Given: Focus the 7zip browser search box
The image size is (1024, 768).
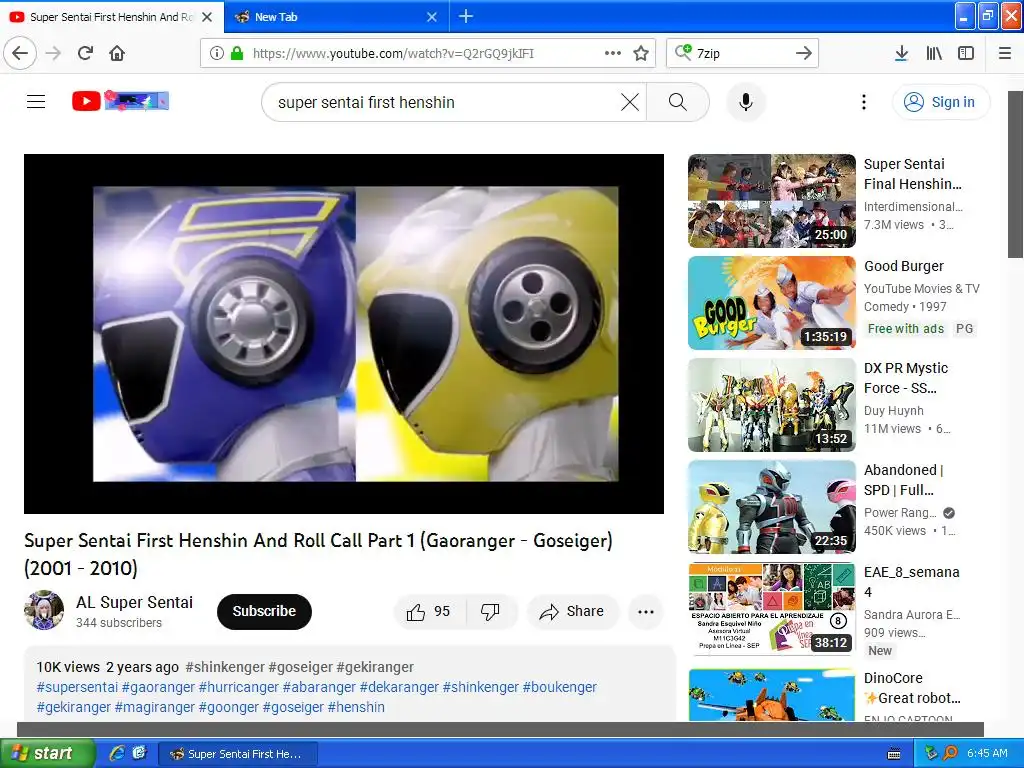Looking at the screenshot, I should tap(741, 53).
